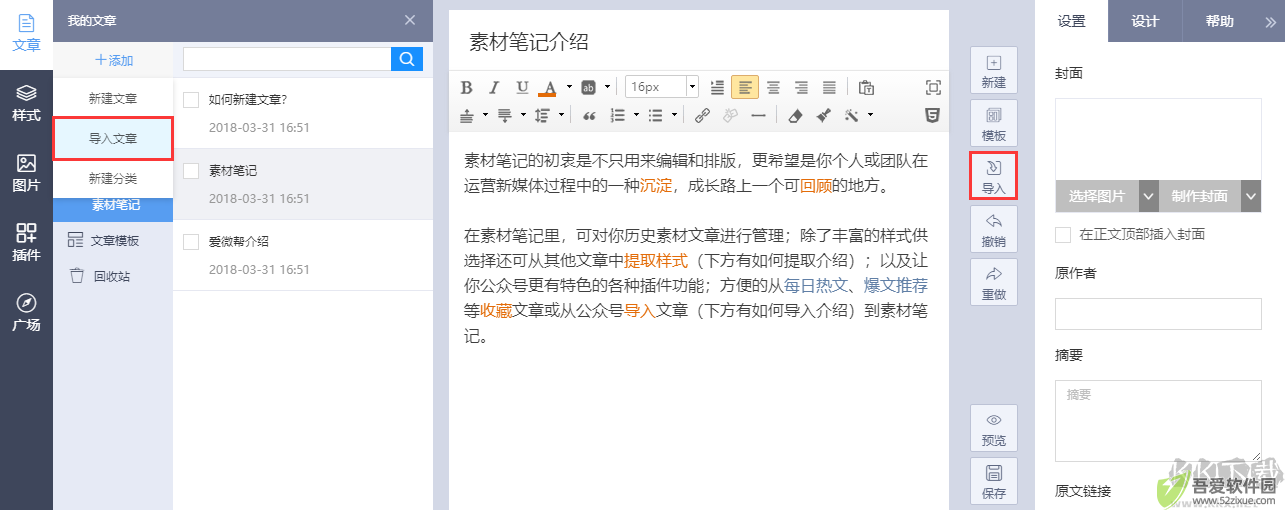
Task: Insert a blockquote
Action: click(x=589, y=115)
